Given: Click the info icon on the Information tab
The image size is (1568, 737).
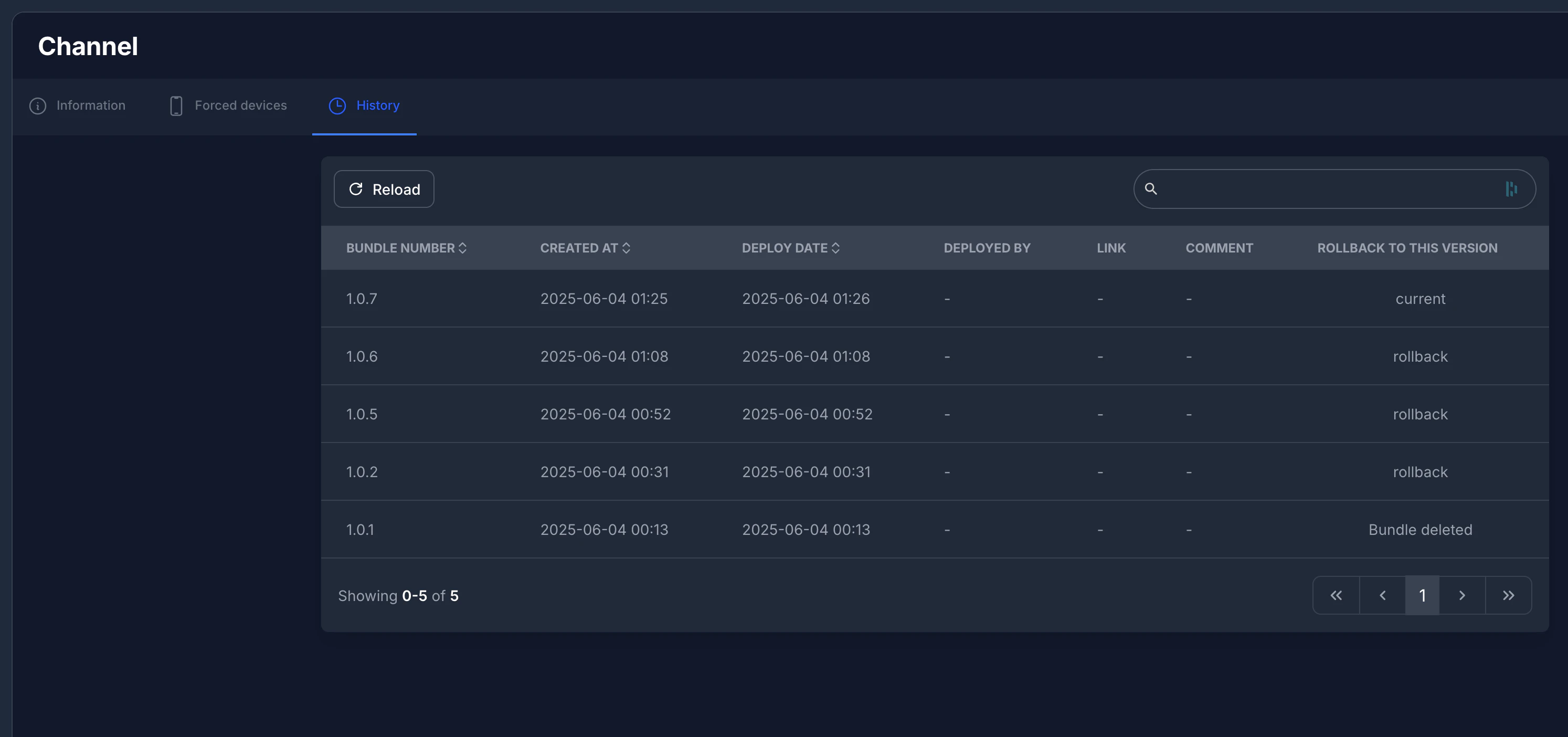Looking at the screenshot, I should click(37, 106).
